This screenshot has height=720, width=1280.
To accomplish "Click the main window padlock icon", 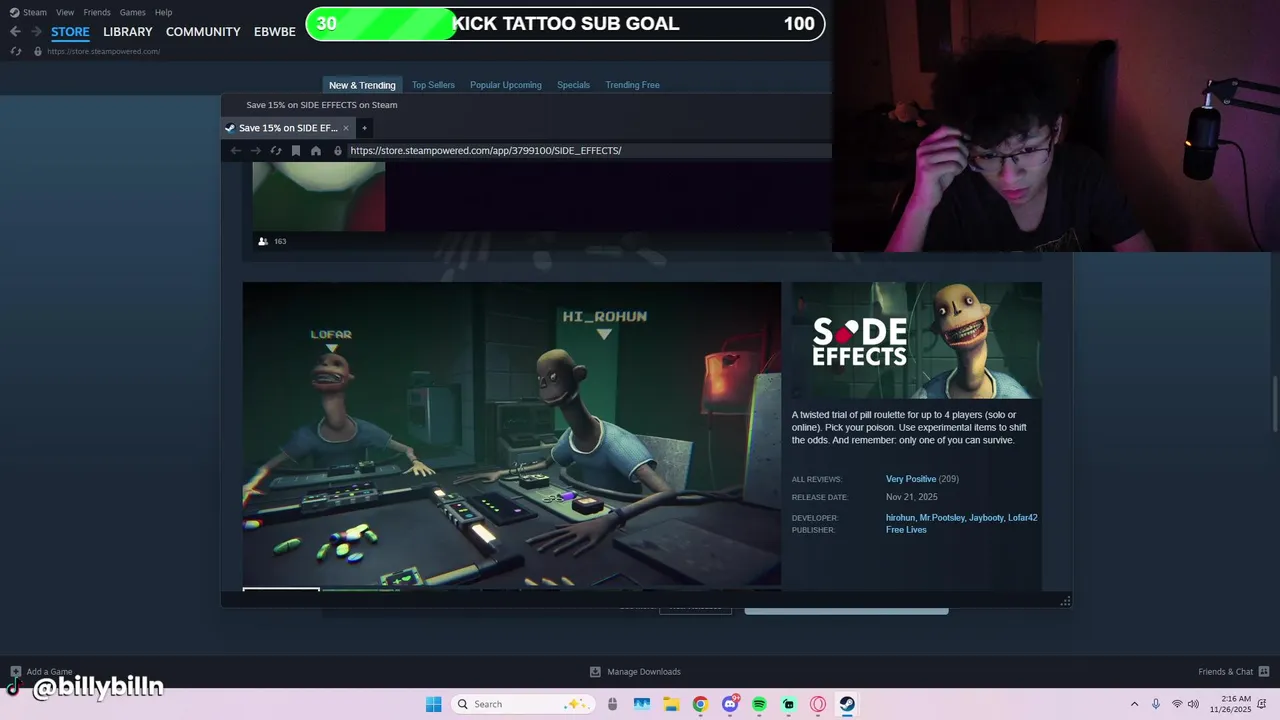I will (x=38, y=51).
